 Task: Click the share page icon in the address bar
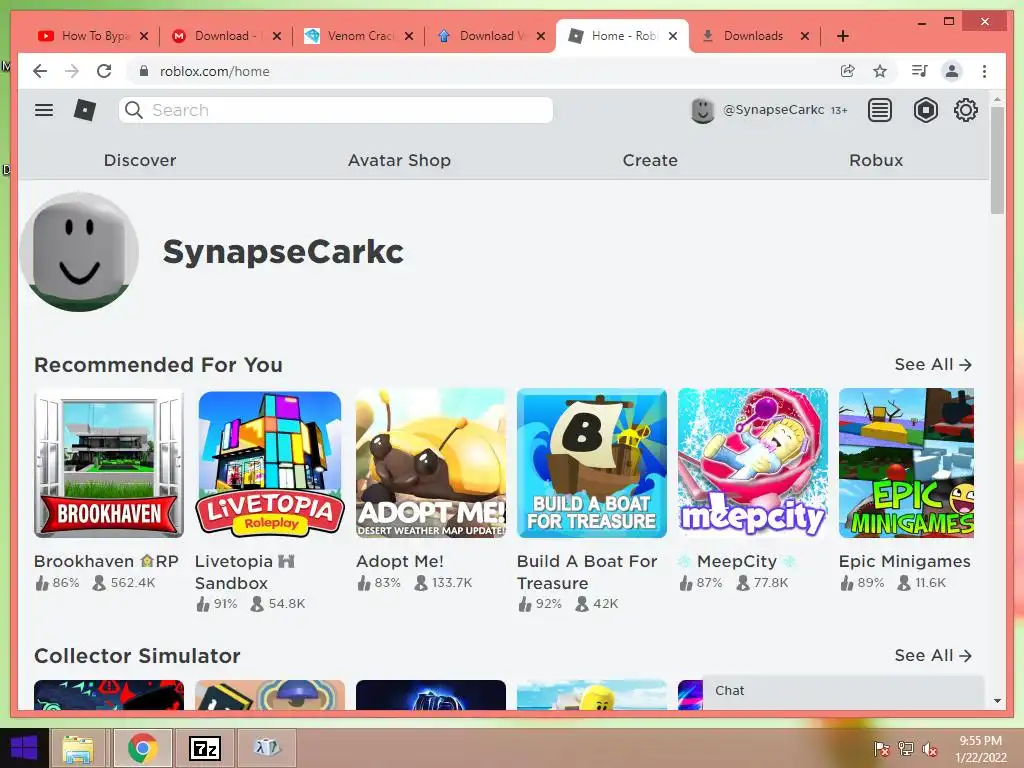tap(848, 71)
